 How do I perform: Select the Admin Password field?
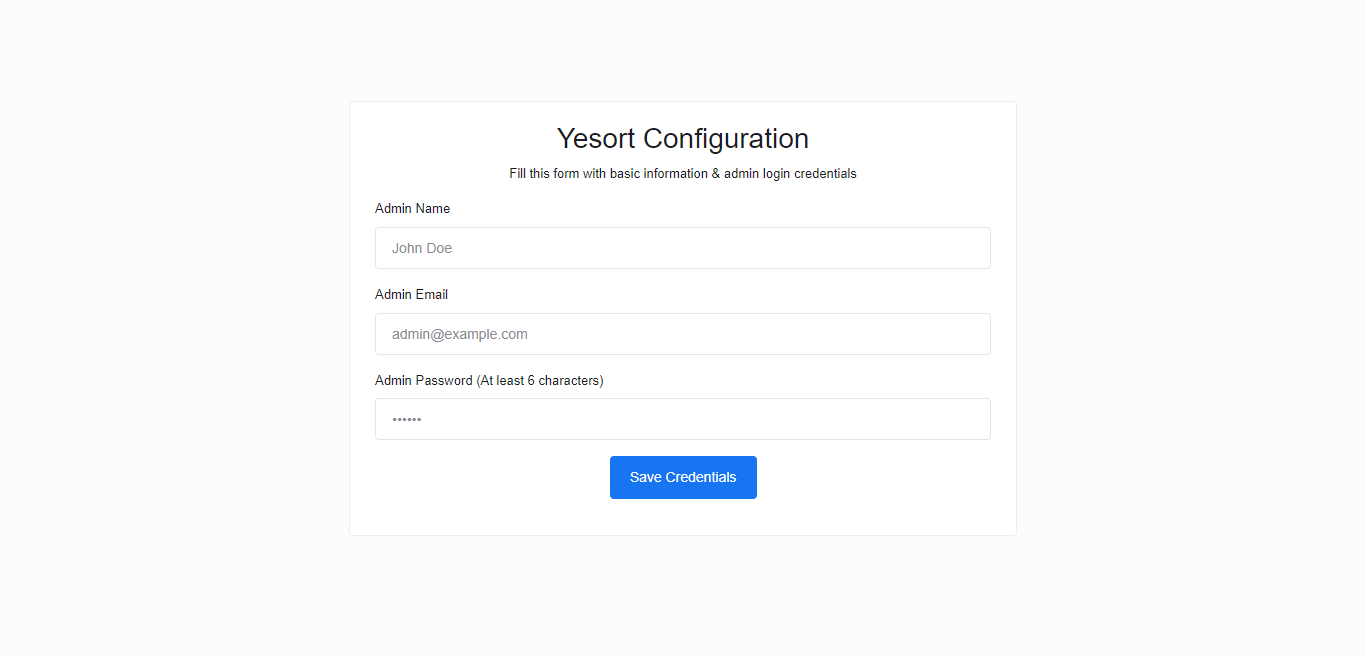point(682,419)
